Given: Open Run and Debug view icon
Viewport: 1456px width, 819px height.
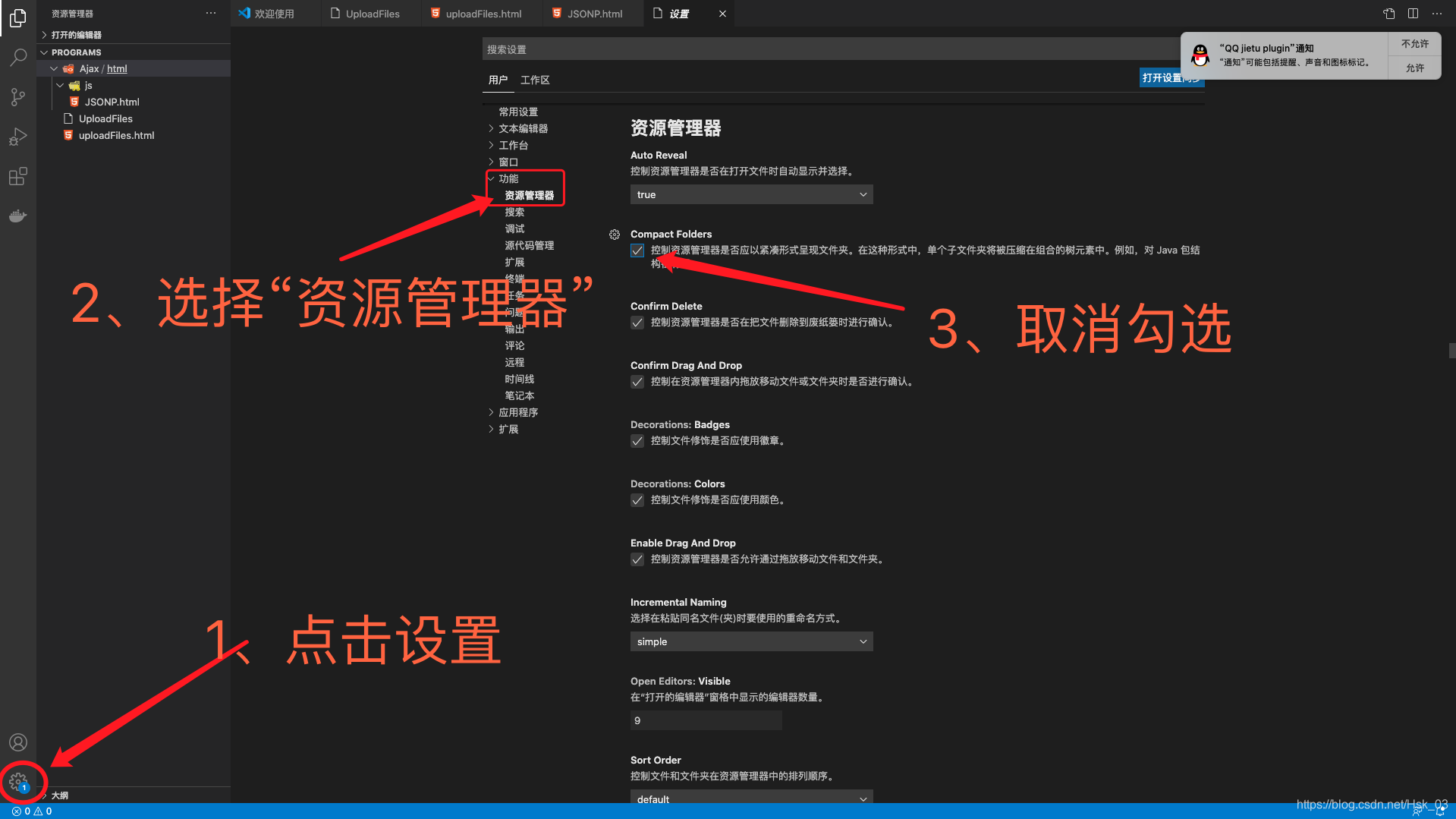Looking at the screenshot, I should click(18, 137).
